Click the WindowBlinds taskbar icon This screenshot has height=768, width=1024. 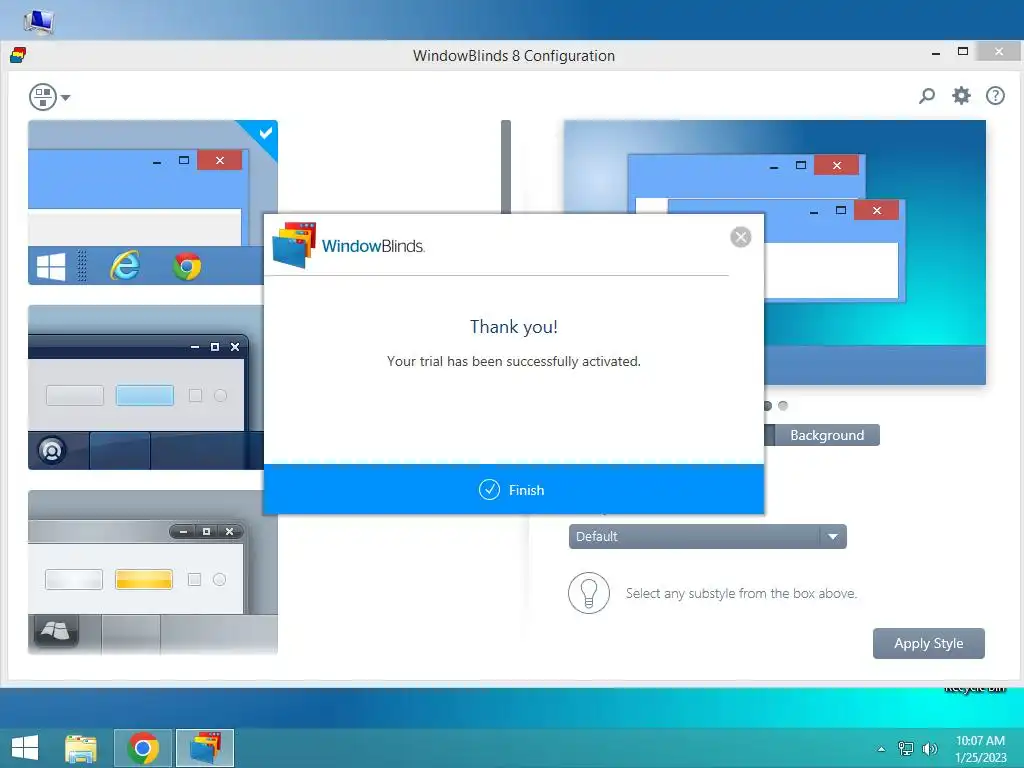(x=205, y=748)
